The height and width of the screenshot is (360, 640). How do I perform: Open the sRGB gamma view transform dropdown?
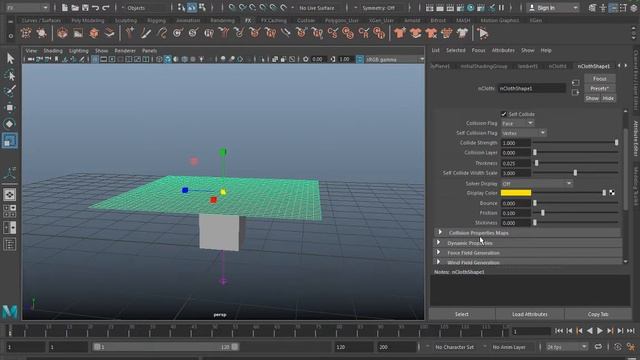click(x=394, y=60)
